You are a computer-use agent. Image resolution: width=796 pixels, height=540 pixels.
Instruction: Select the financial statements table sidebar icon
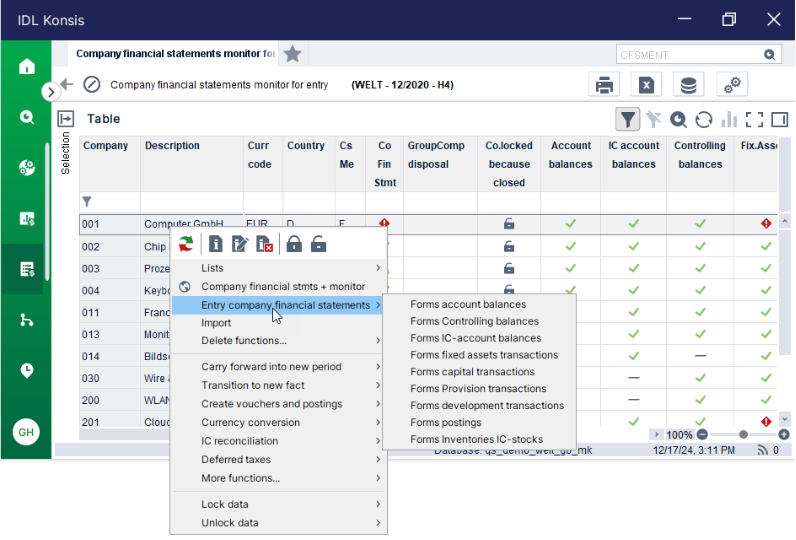(26, 269)
